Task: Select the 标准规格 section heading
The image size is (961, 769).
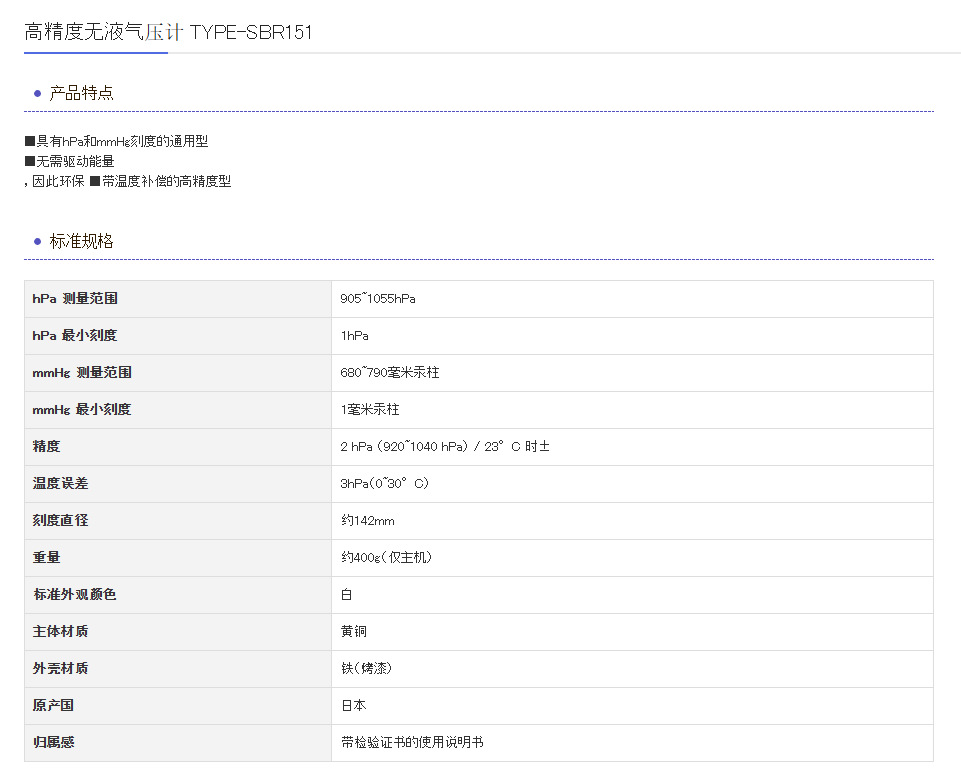Action: [x=81, y=241]
